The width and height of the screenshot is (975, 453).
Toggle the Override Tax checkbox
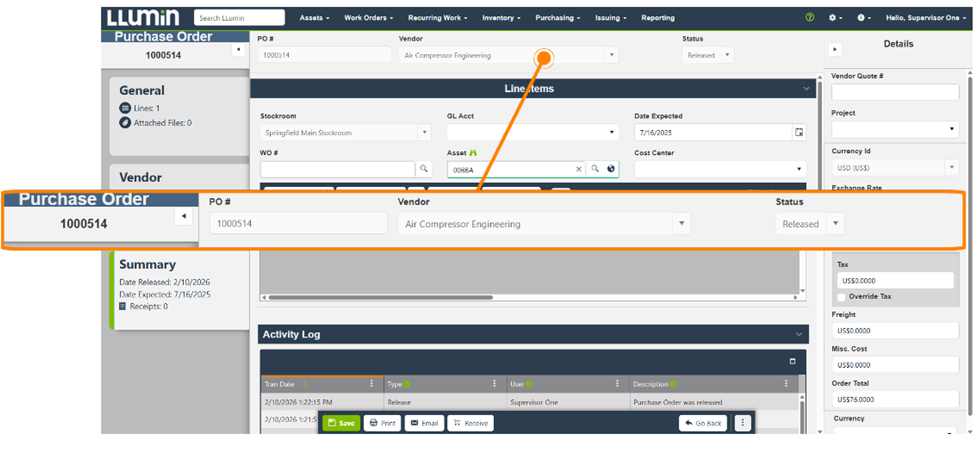click(840, 297)
